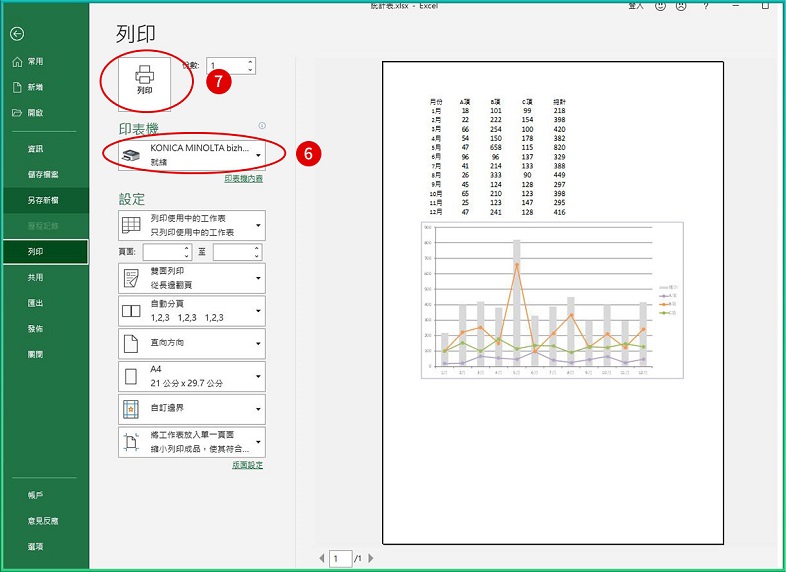
Task: Expand the 列印使用中的工作表 dropdown
Action: 192,225
